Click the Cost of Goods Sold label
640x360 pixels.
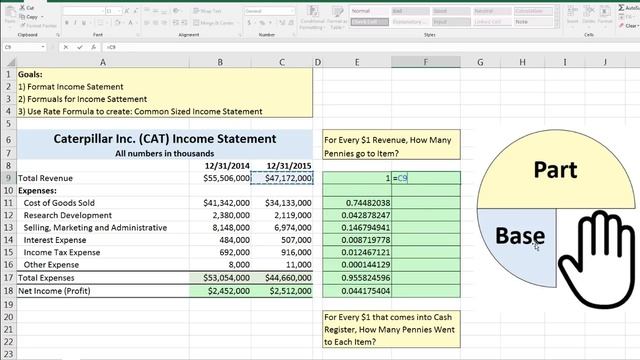click(59, 203)
